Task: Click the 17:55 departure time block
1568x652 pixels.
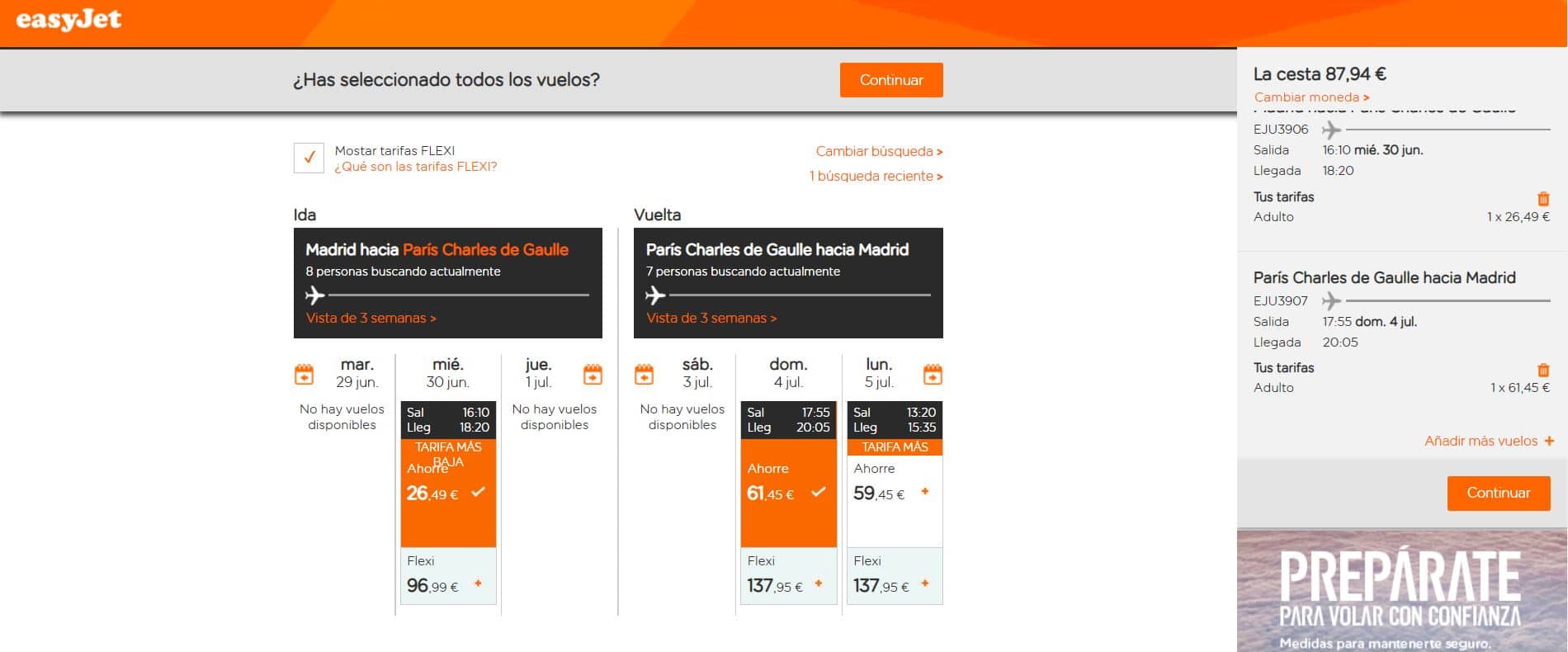Action: [x=788, y=420]
